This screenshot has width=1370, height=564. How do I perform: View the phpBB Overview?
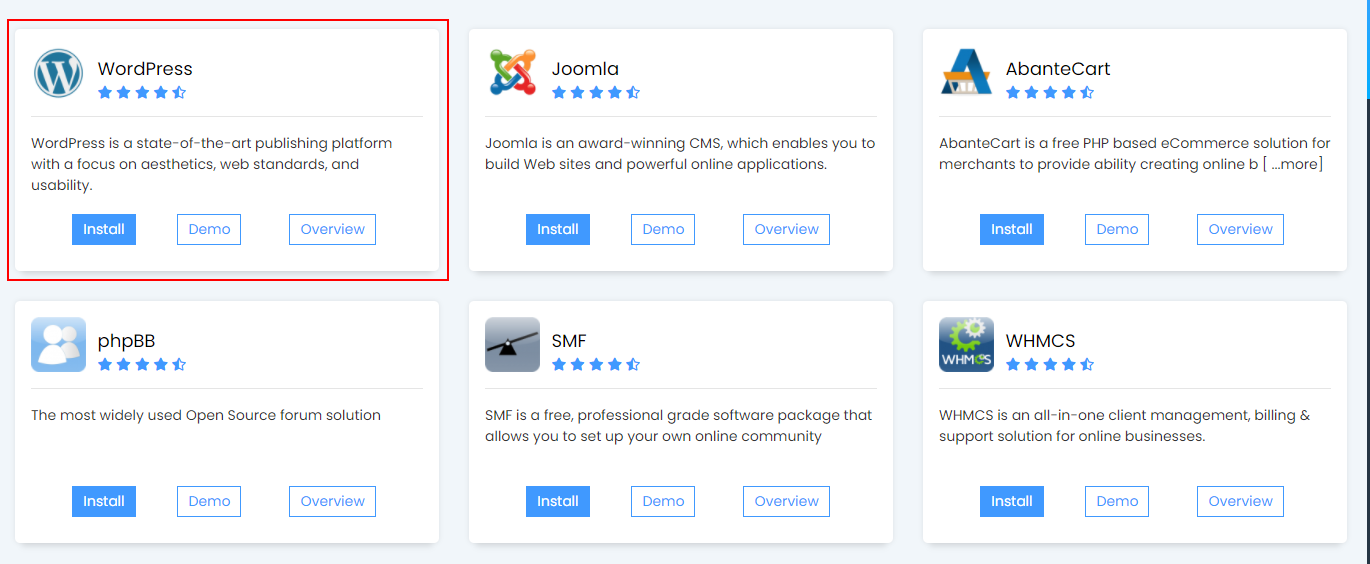[332, 501]
